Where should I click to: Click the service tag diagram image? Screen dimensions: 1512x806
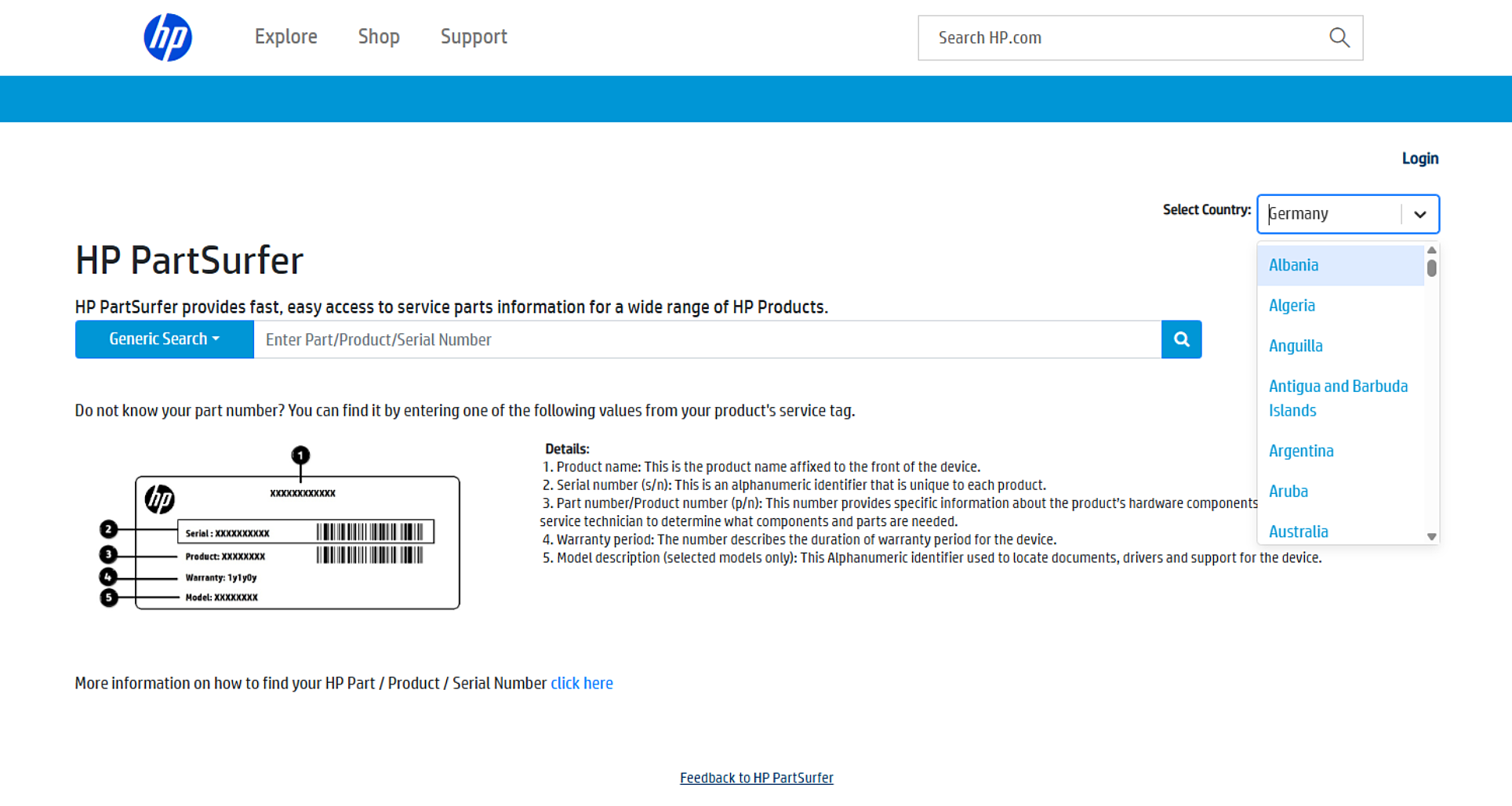click(x=279, y=528)
